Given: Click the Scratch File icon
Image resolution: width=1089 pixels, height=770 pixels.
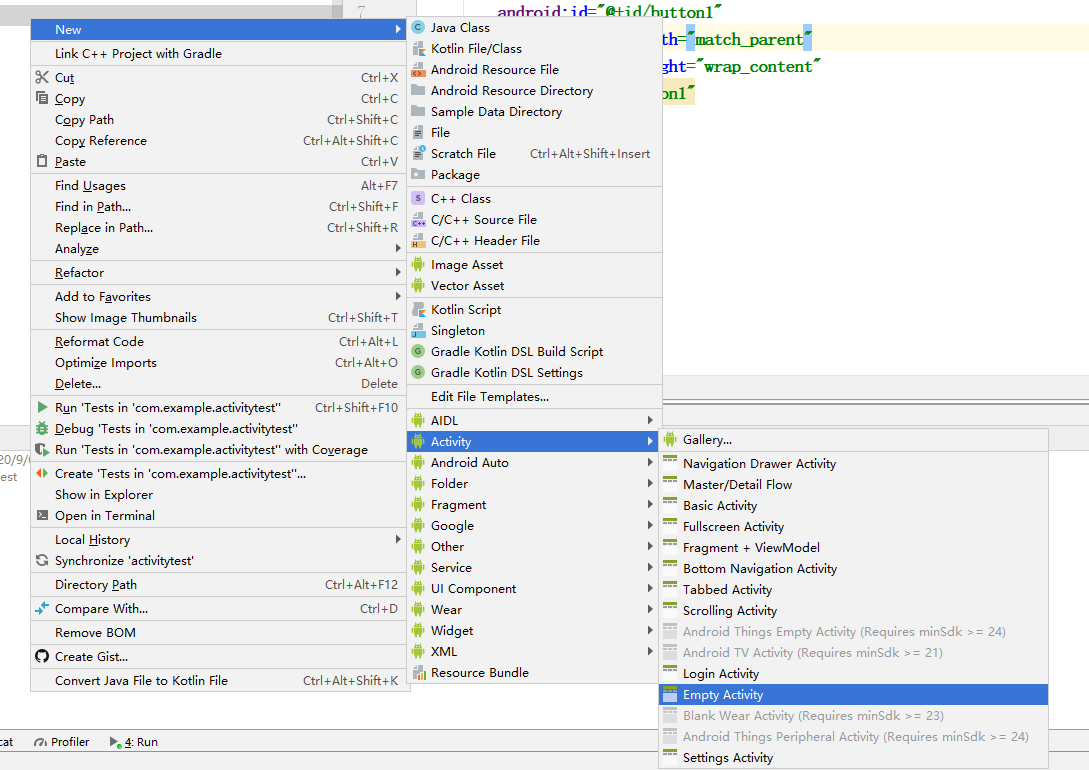Looking at the screenshot, I should click(418, 154).
